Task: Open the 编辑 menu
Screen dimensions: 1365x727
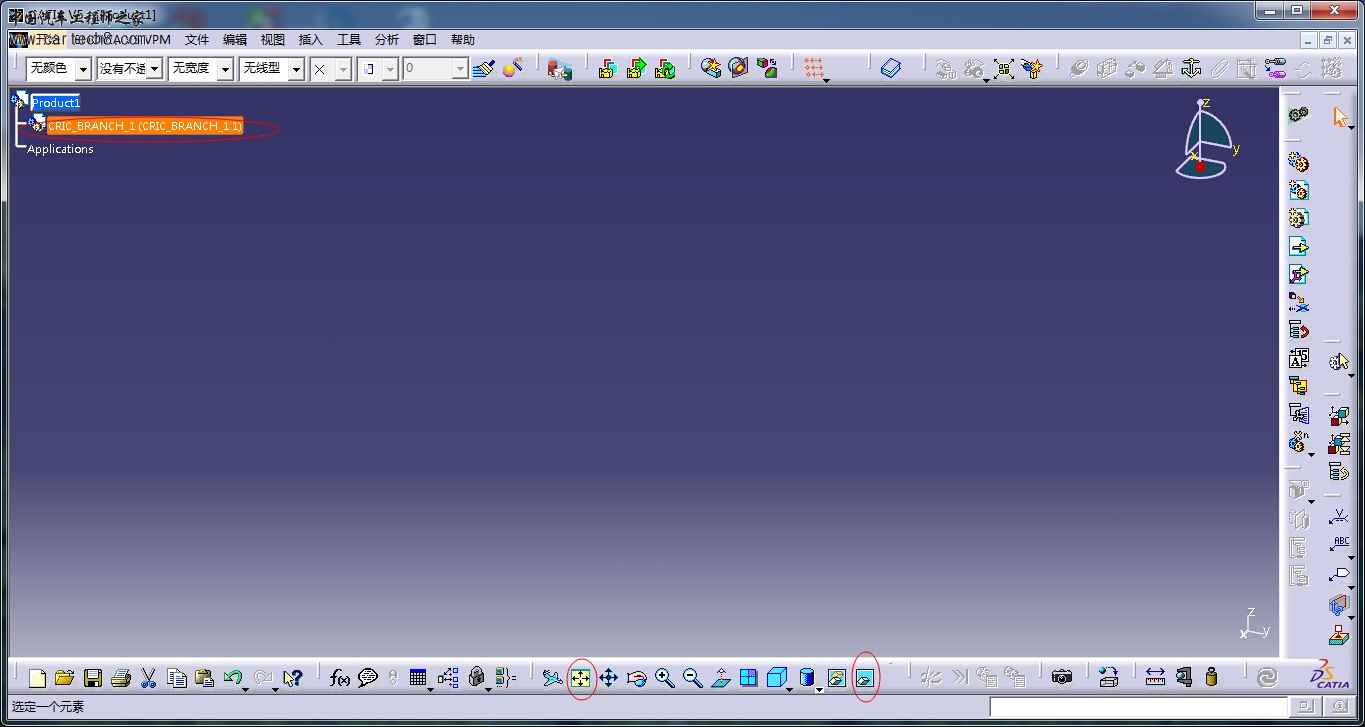Action: (235, 39)
